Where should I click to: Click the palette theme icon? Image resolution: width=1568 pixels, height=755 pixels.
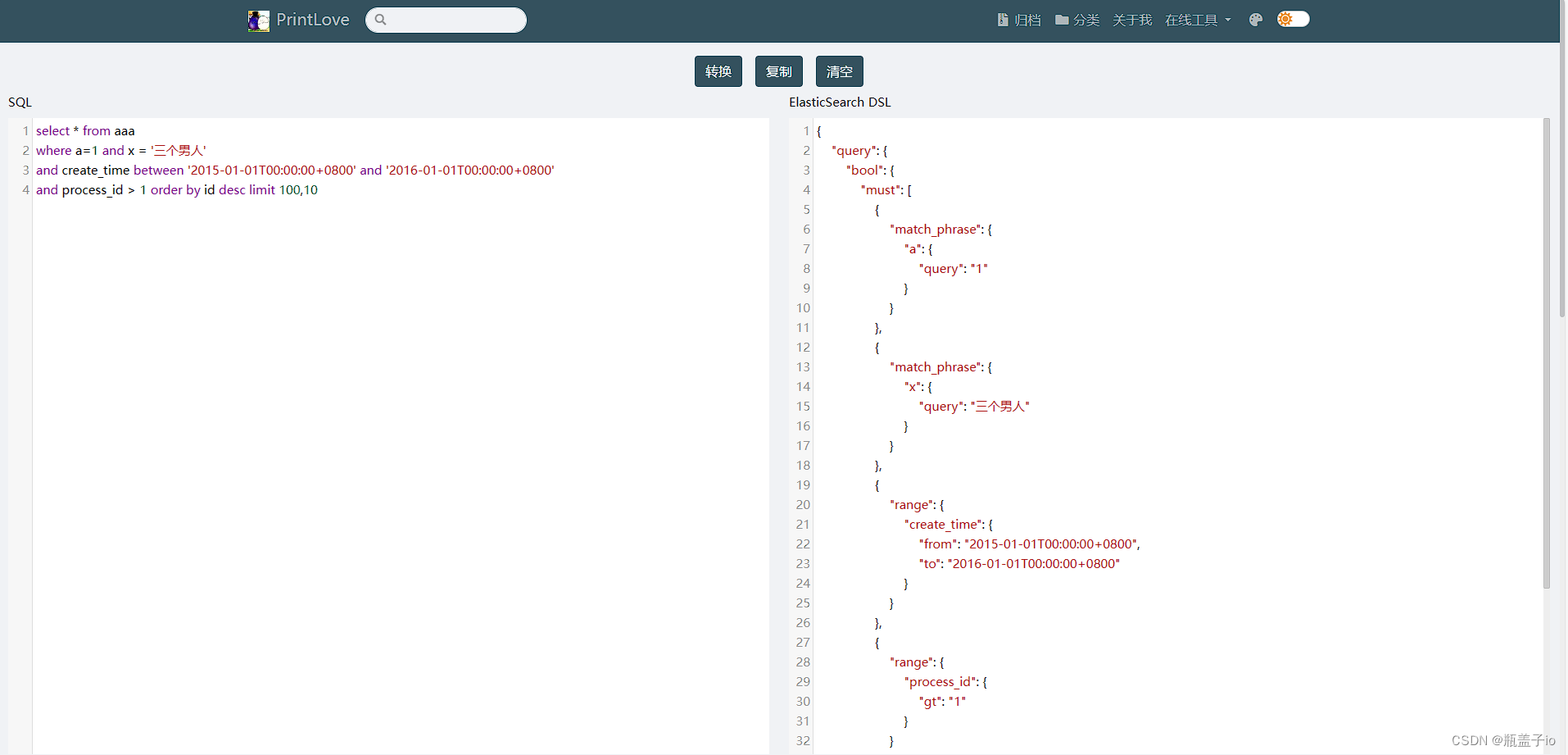[x=1256, y=20]
